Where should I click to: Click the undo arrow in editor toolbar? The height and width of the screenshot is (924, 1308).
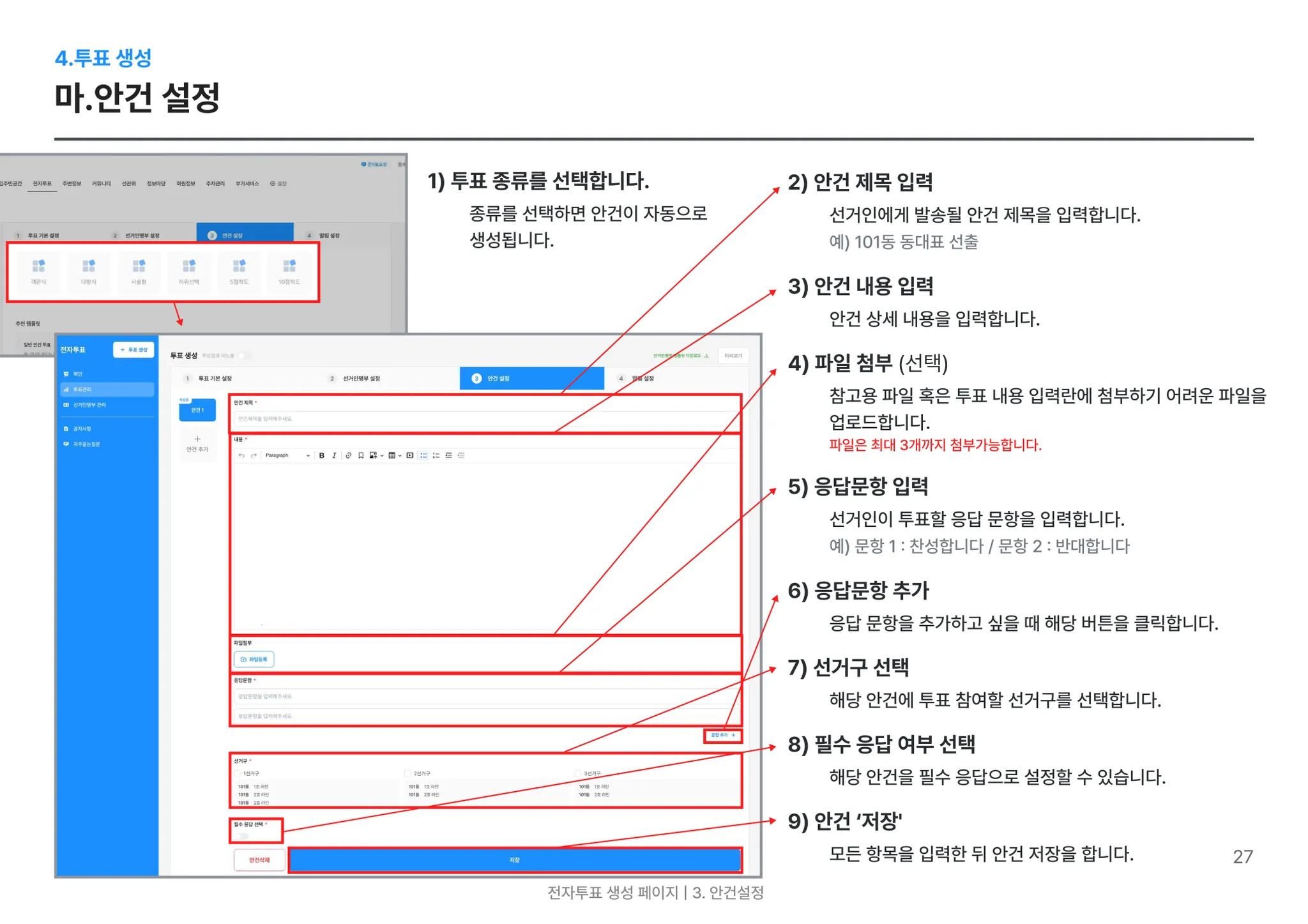(241, 455)
